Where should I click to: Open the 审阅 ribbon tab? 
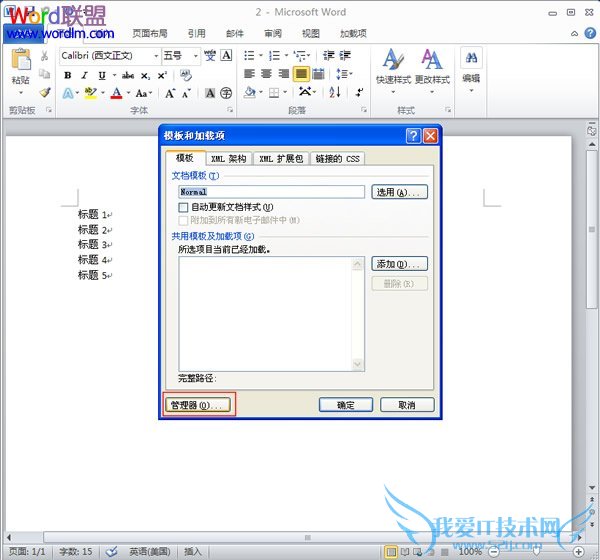click(273, 34)
